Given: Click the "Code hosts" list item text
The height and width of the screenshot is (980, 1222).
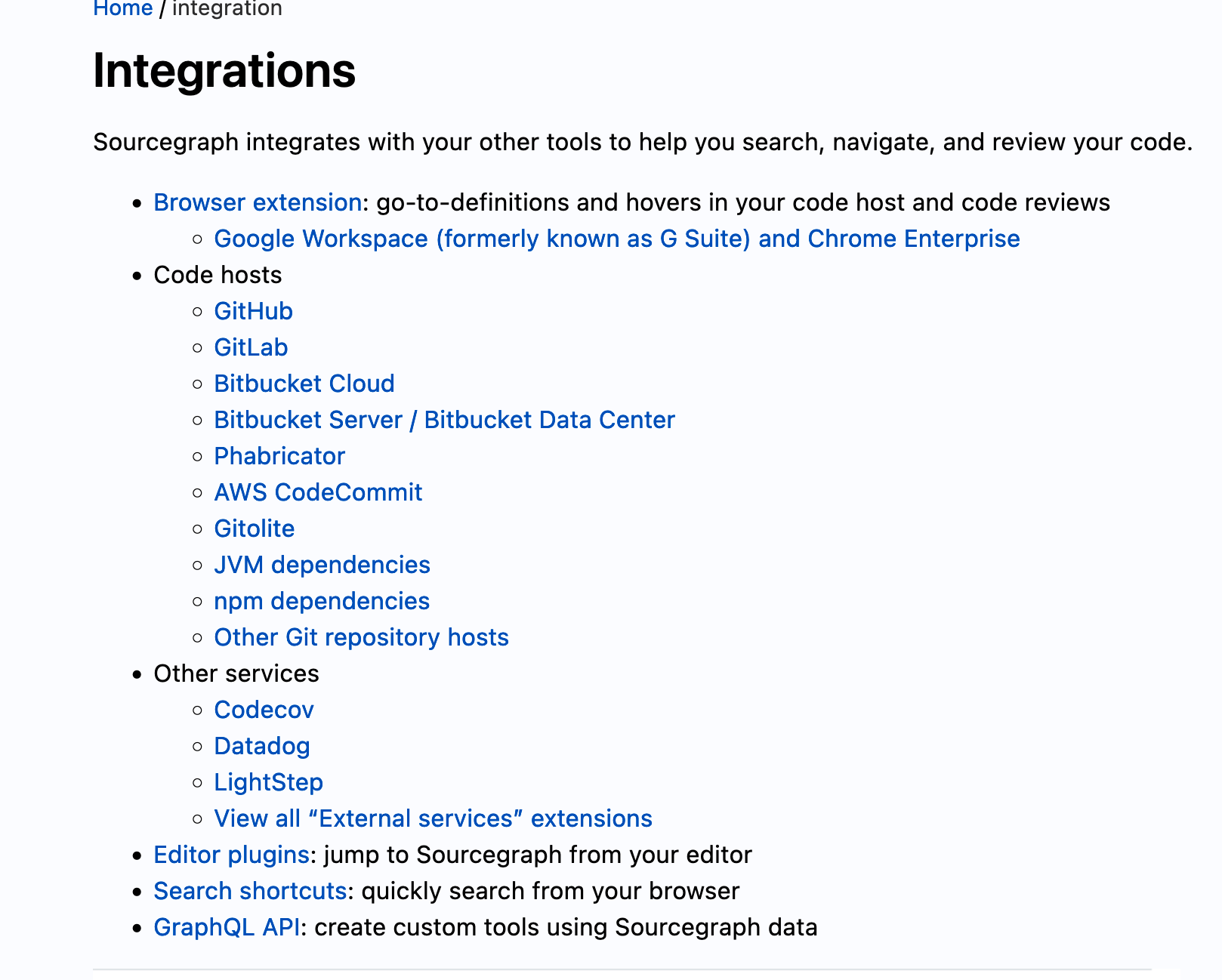Looking at the screenshot, I should click(218, 275).
